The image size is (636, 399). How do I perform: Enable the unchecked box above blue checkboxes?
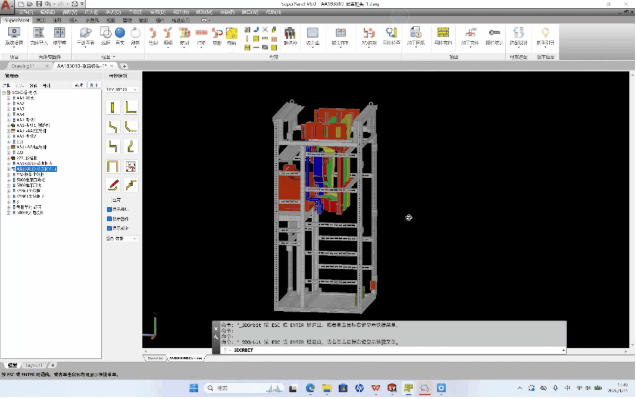click(109, 200)
